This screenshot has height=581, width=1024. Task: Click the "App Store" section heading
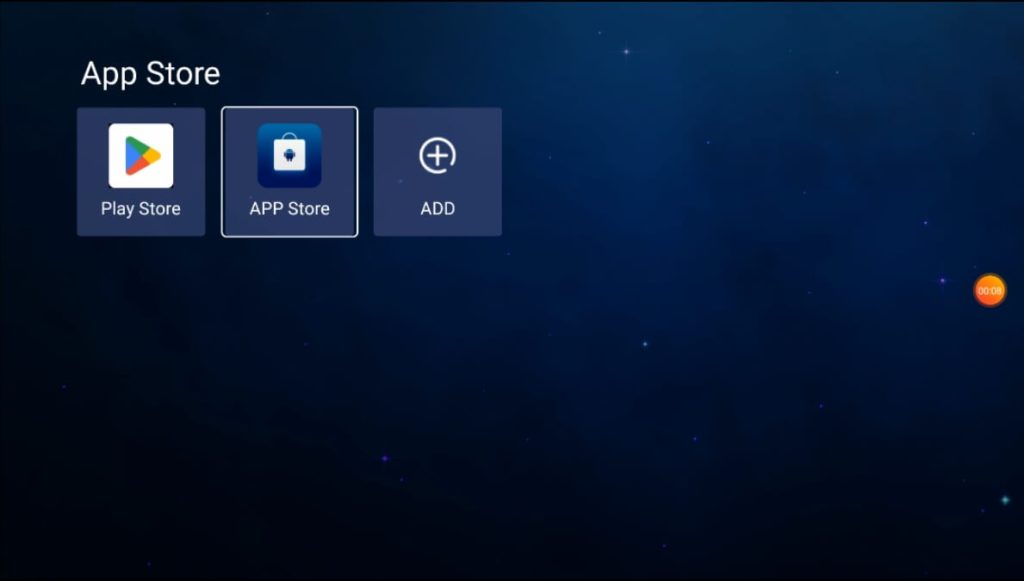click(150, 74)
